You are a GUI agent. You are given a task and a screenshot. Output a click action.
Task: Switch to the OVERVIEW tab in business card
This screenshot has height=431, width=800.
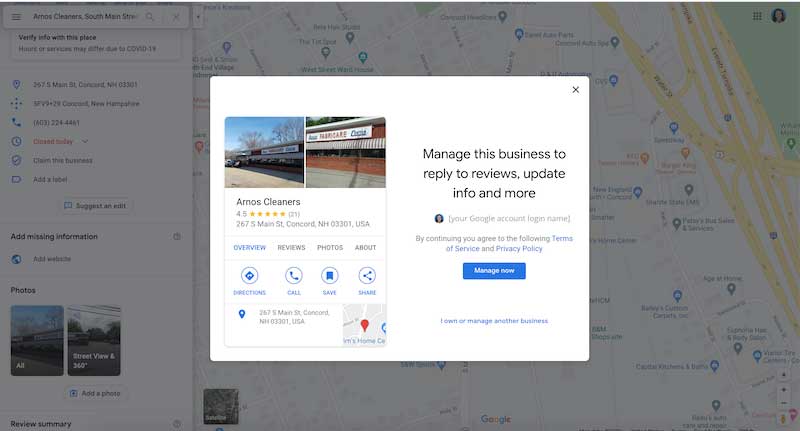[249, 247]
